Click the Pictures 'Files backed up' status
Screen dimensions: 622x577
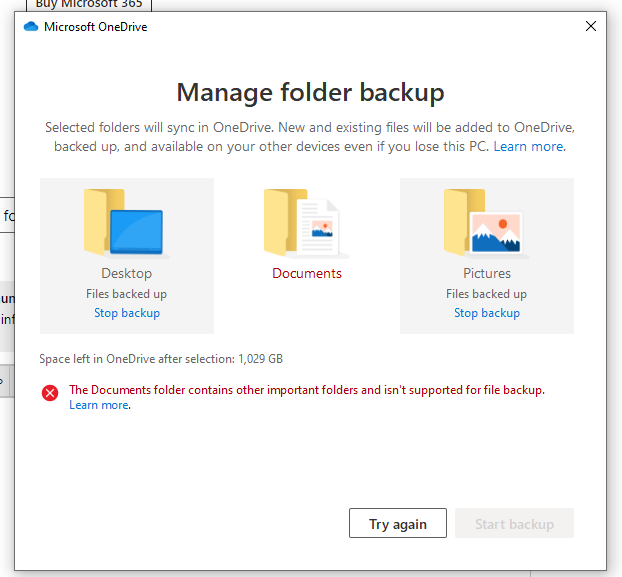pos(486,294)
